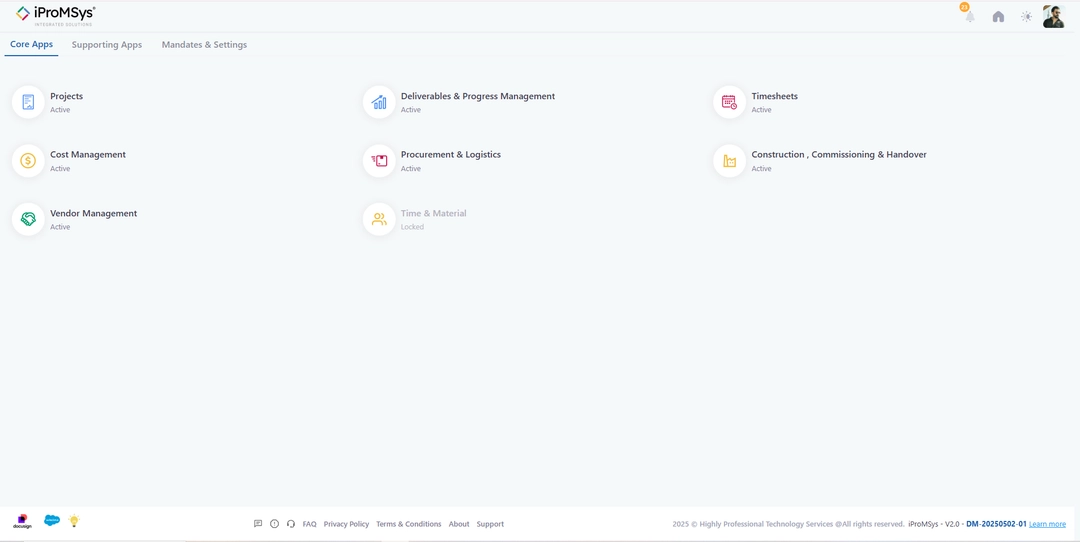Open the Timesheets calendar icon
The image size is (1080, 542).
pos(729,102)
